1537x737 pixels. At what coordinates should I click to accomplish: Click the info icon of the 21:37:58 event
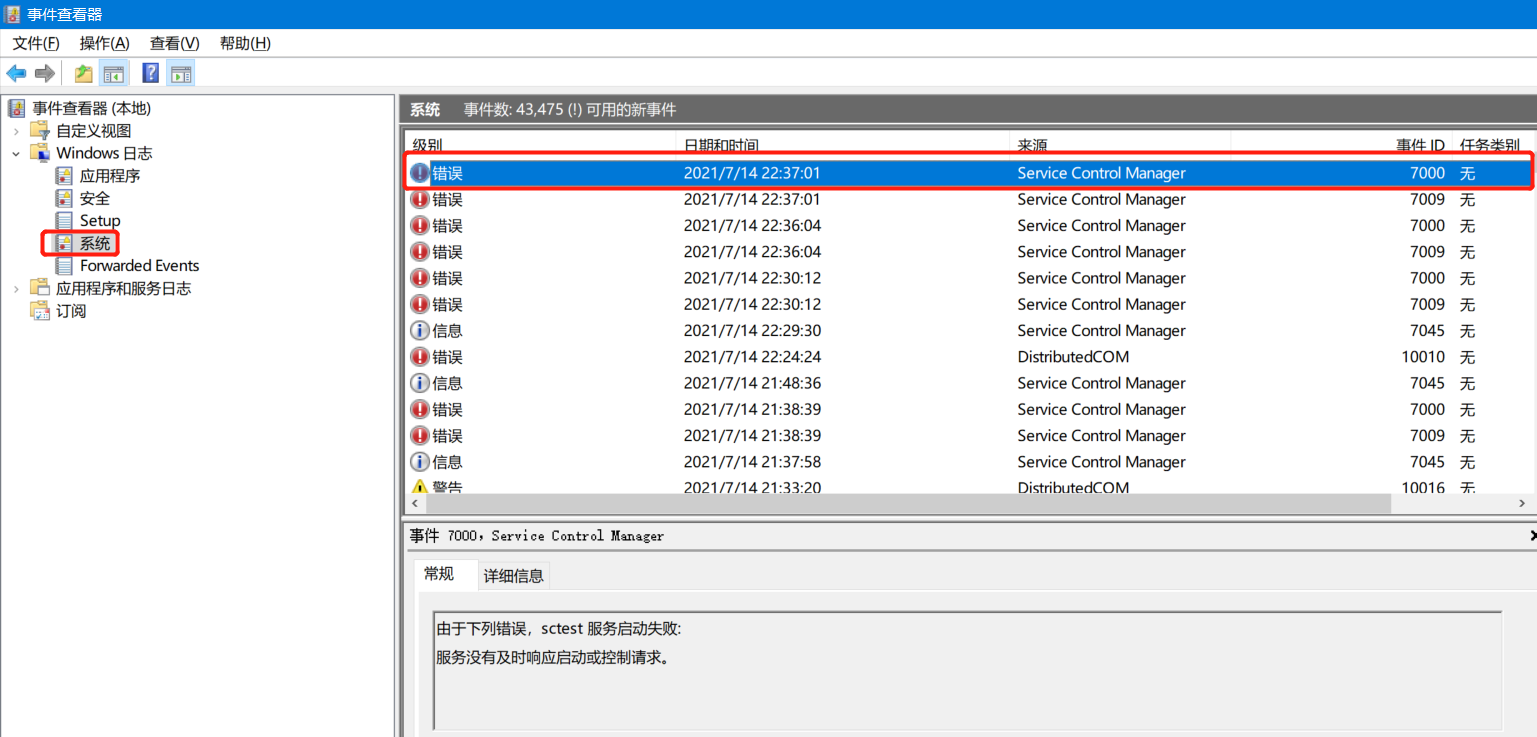(420, 462)
